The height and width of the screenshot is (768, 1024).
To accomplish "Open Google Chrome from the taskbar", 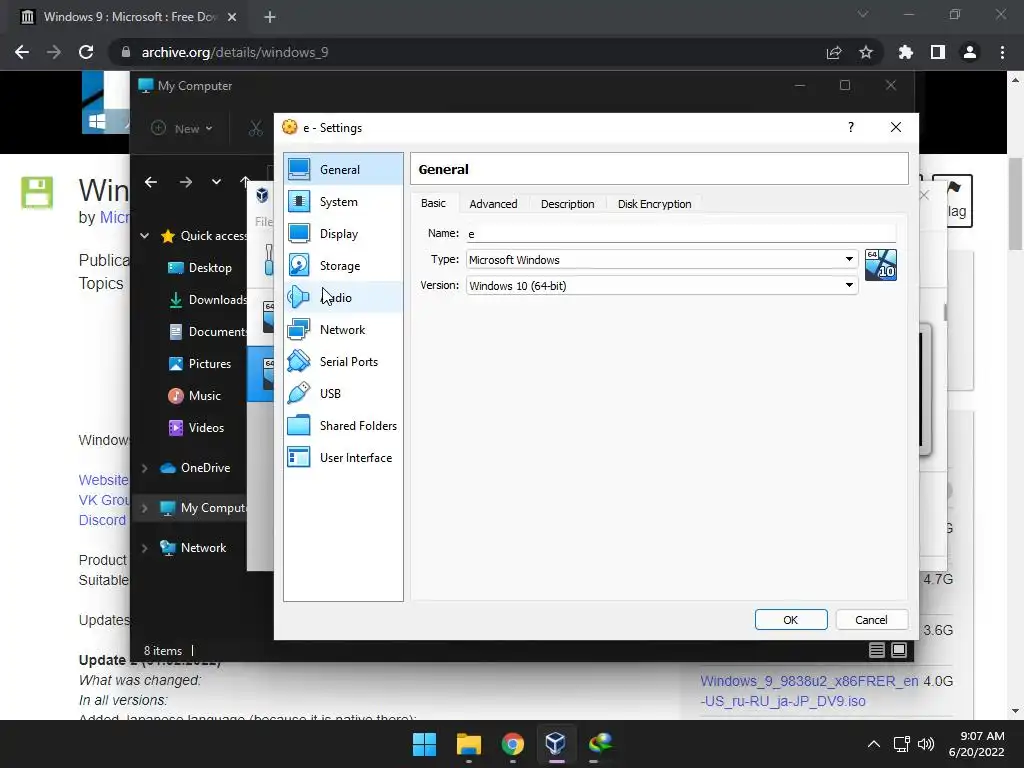I will [513, 744].
